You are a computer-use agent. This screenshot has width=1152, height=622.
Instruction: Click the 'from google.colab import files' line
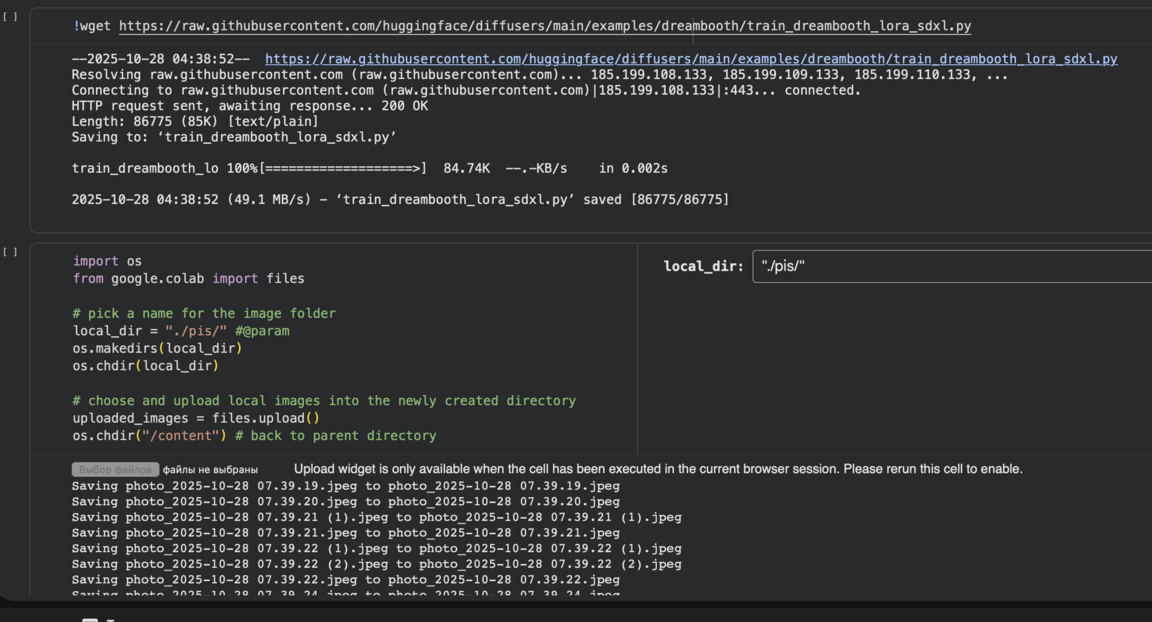[x=188, y=278]
